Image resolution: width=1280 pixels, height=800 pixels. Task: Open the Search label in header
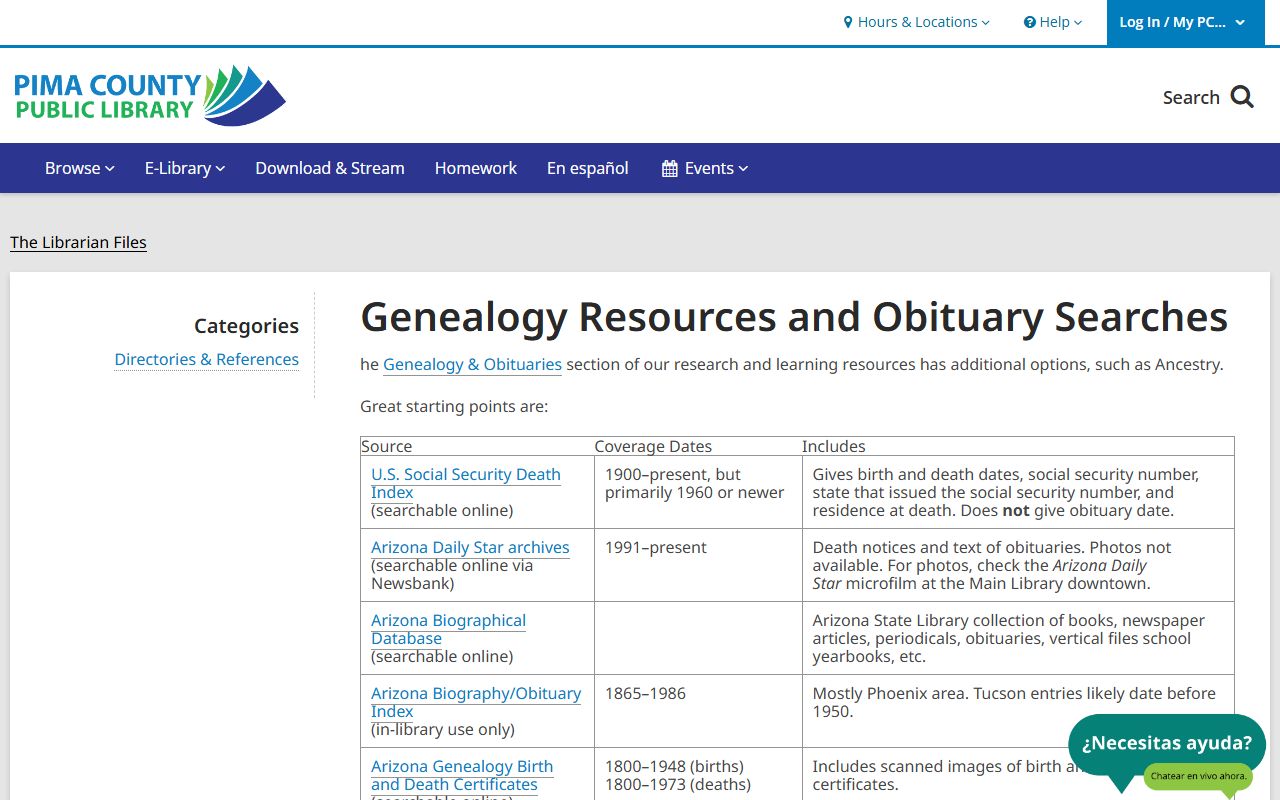pyautogui.click(x=1191, y=97)
